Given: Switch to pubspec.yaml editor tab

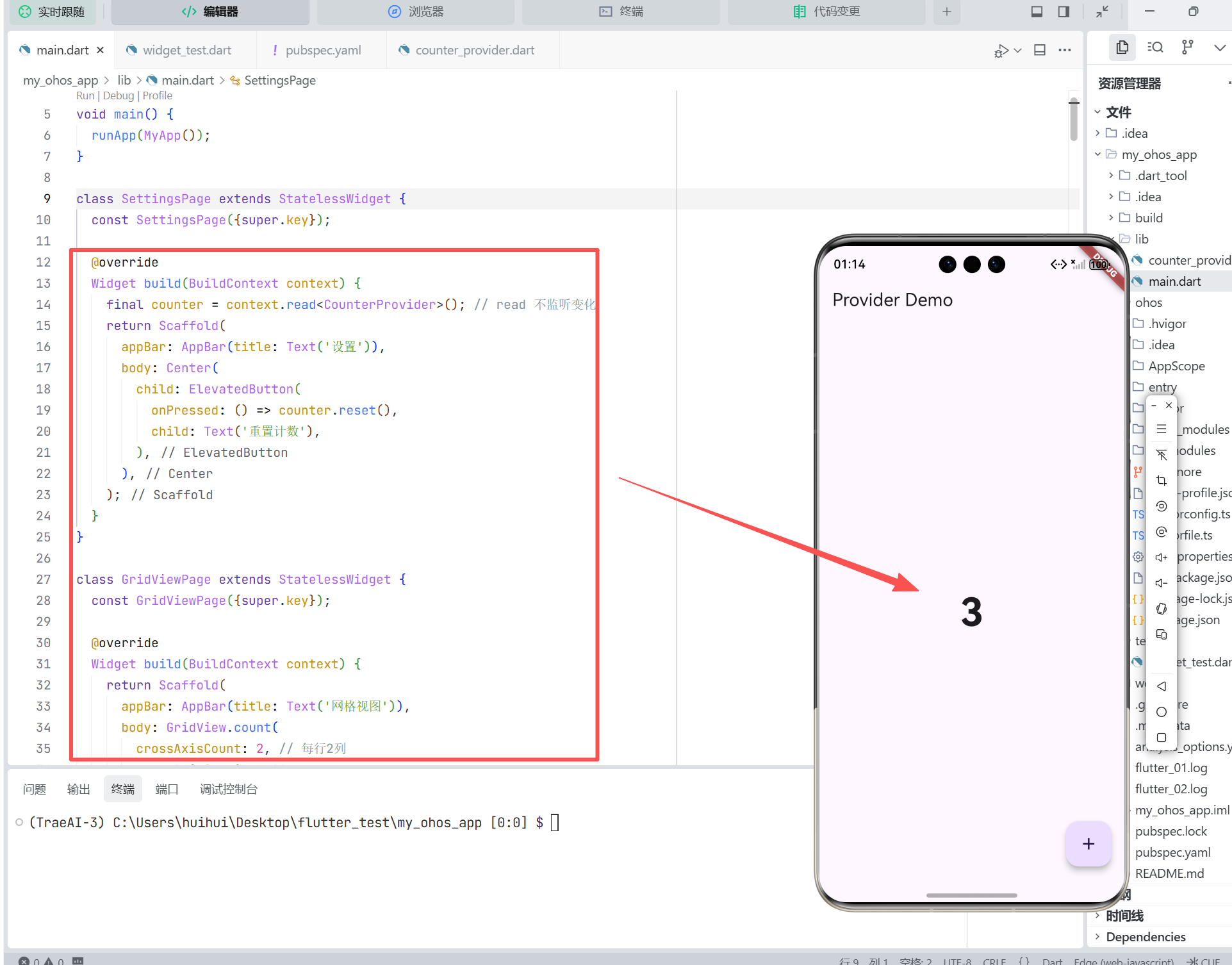Looking at the screenshot, I should 323,50.
